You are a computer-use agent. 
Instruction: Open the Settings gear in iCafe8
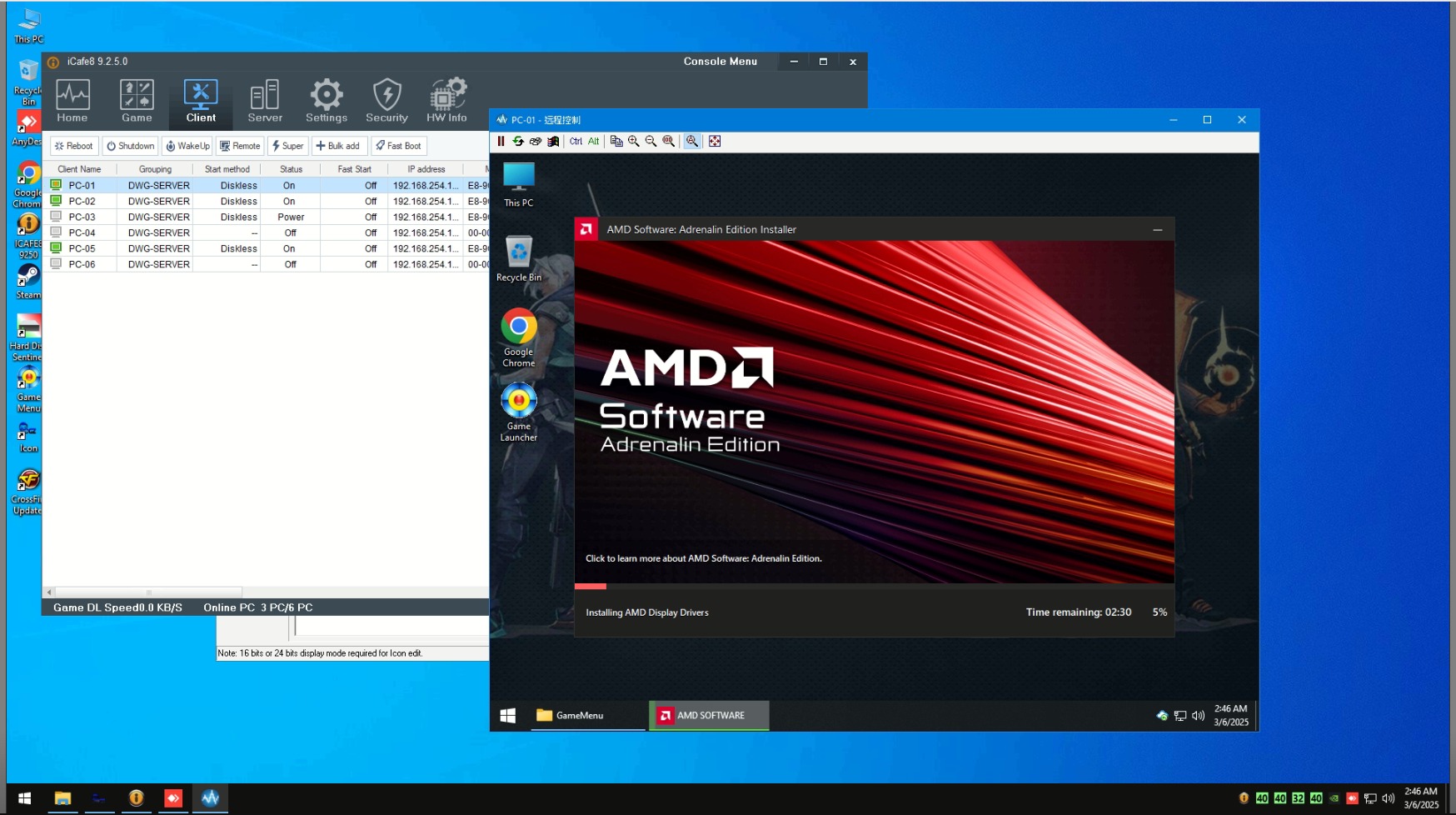pyautogui.click(x=327, y=102)
